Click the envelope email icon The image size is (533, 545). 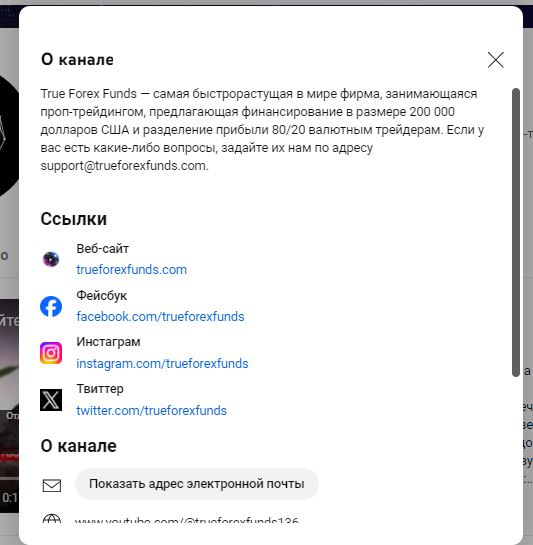point(52,486)
